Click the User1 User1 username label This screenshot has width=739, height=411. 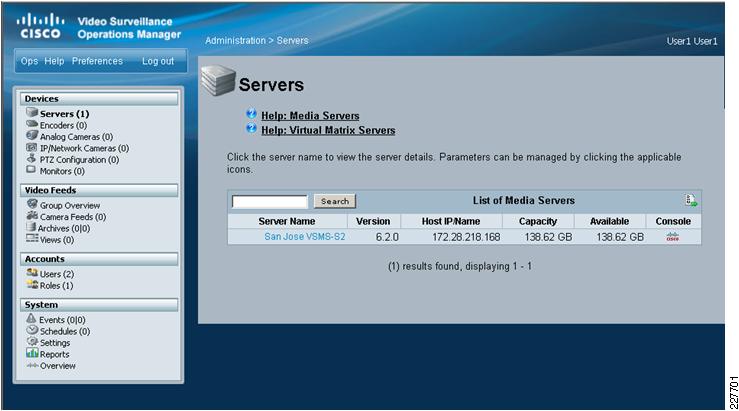(692, 41)
